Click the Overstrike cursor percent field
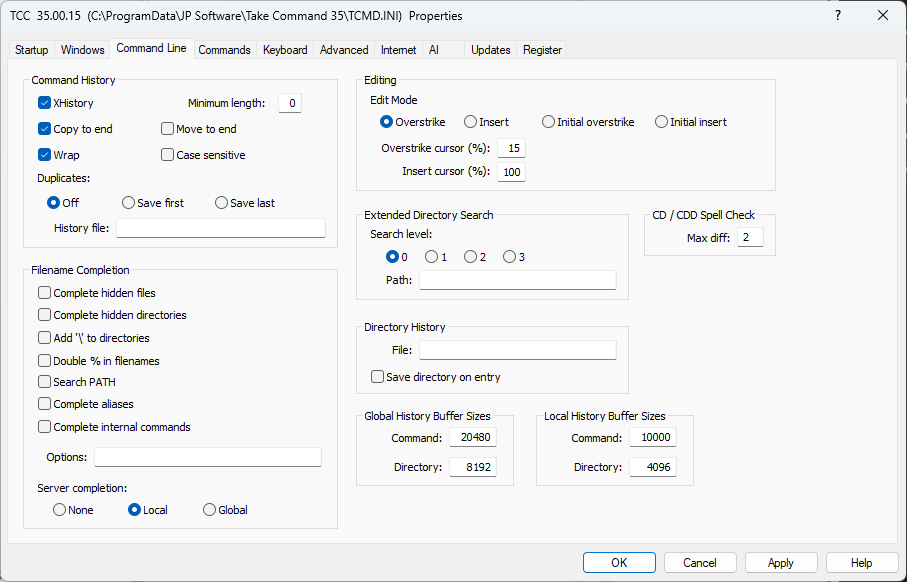Viewport: 907px width, 582px height. [511, 148]
